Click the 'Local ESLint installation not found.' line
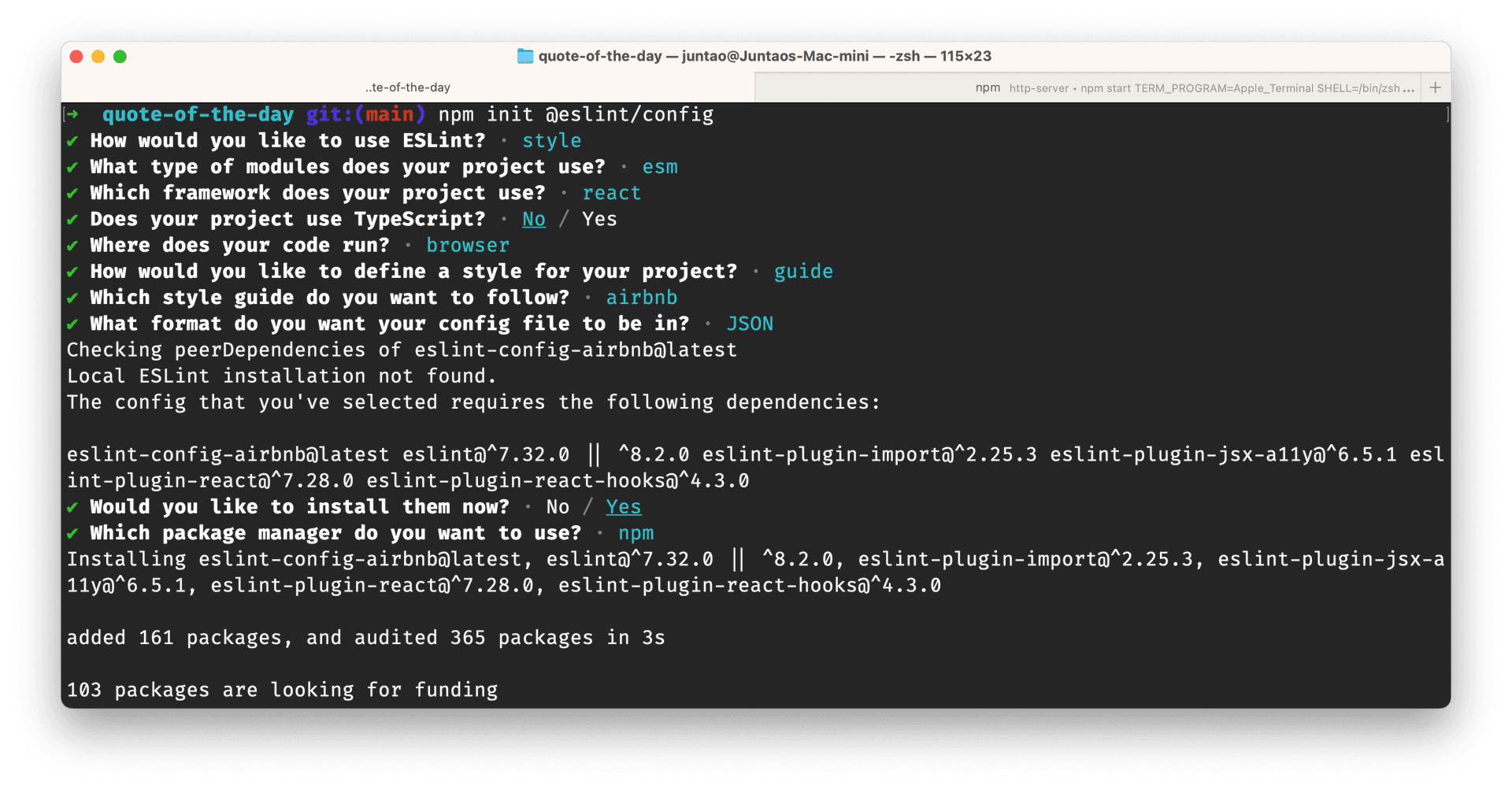This screenshot has height=789, width=1512. [282, 376]
